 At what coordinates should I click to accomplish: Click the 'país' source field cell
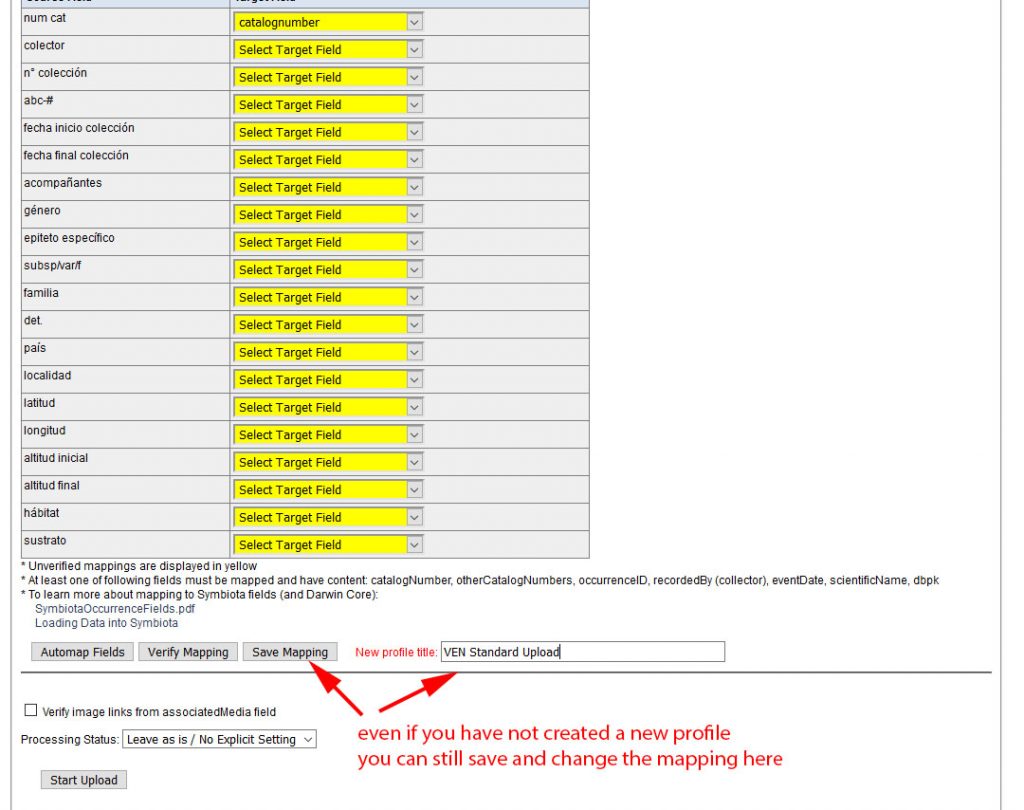pyautogui.click(x=125, y=351)
